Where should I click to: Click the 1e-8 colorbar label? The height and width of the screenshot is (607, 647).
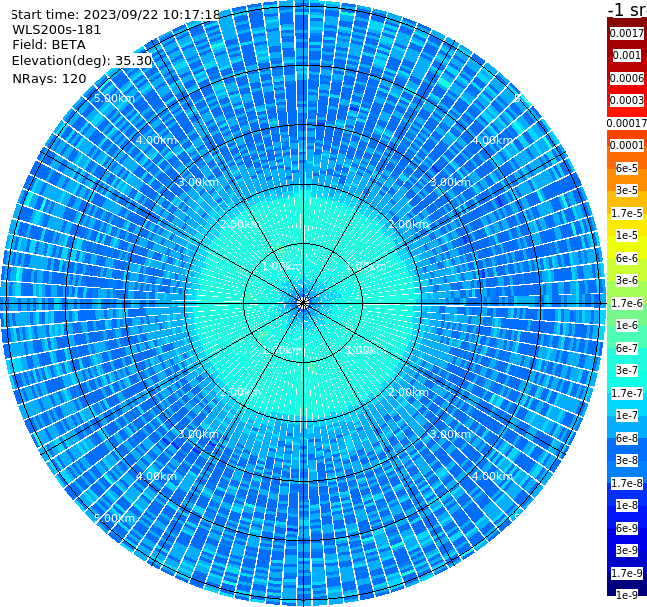pos(627,505)
